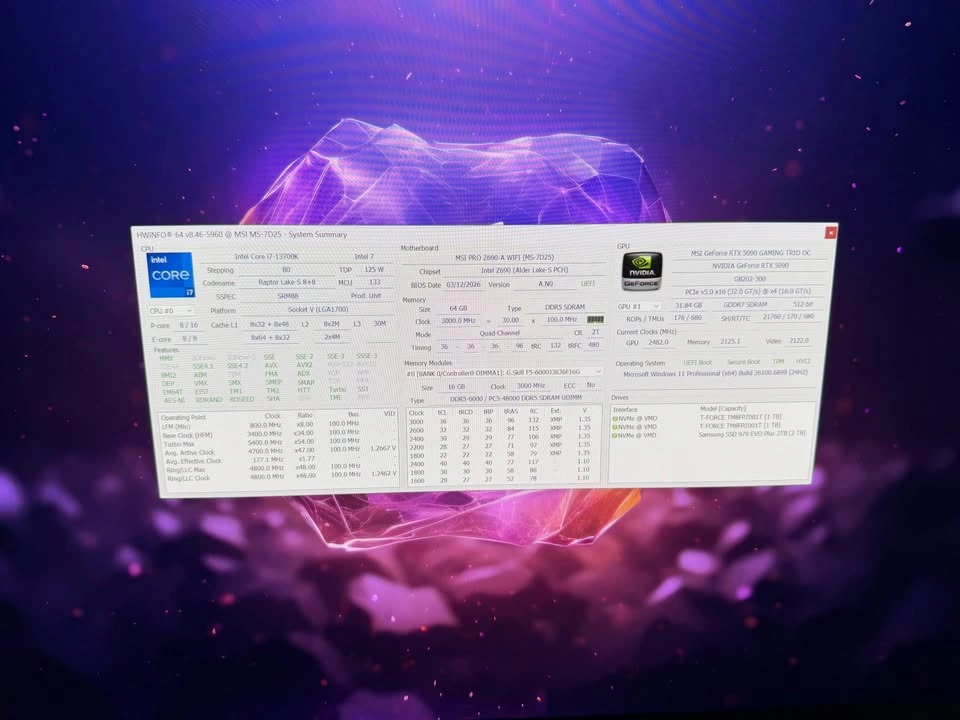The image size is (960, 720).
Task: Click the memory clock chip icon
Action: (595, 320)
